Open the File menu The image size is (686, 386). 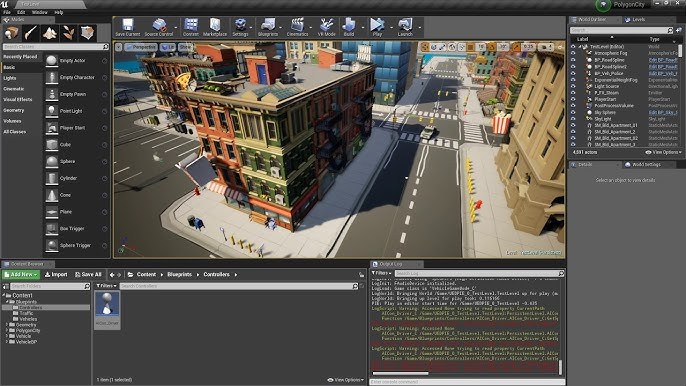click(x=7, y=12)
